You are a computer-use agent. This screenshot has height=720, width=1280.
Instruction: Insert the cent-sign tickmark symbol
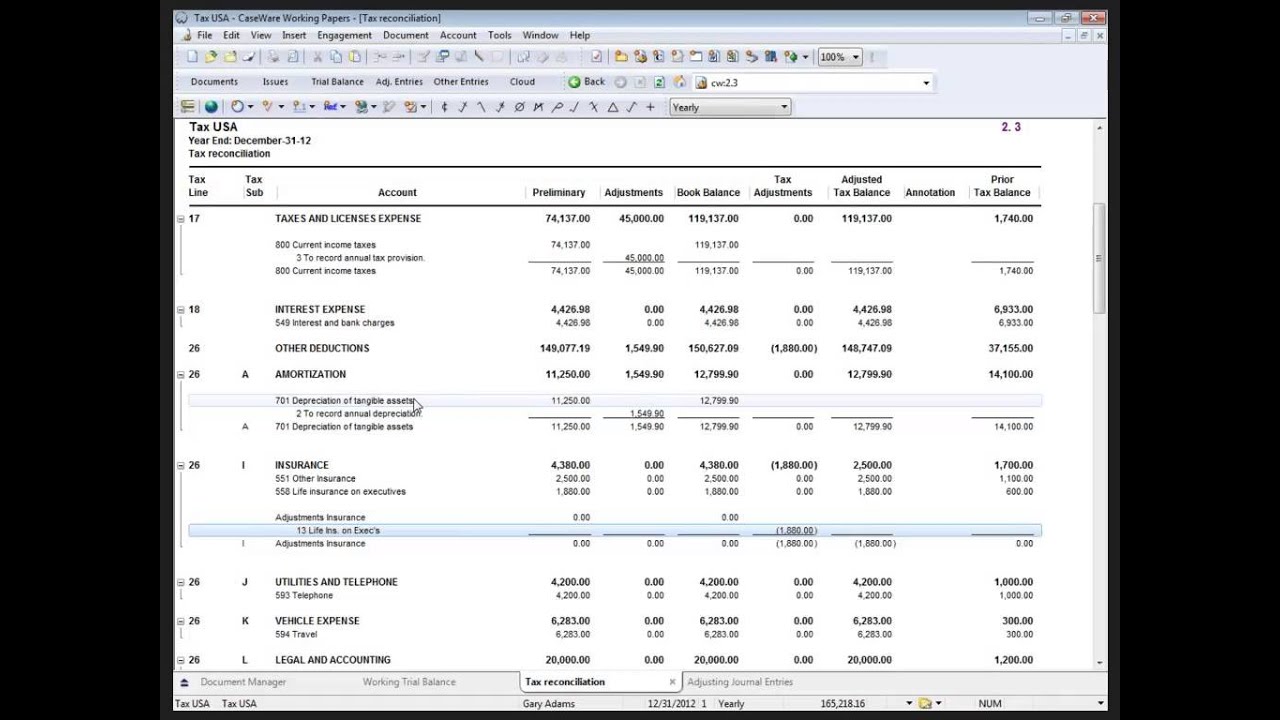pos(445,107)
